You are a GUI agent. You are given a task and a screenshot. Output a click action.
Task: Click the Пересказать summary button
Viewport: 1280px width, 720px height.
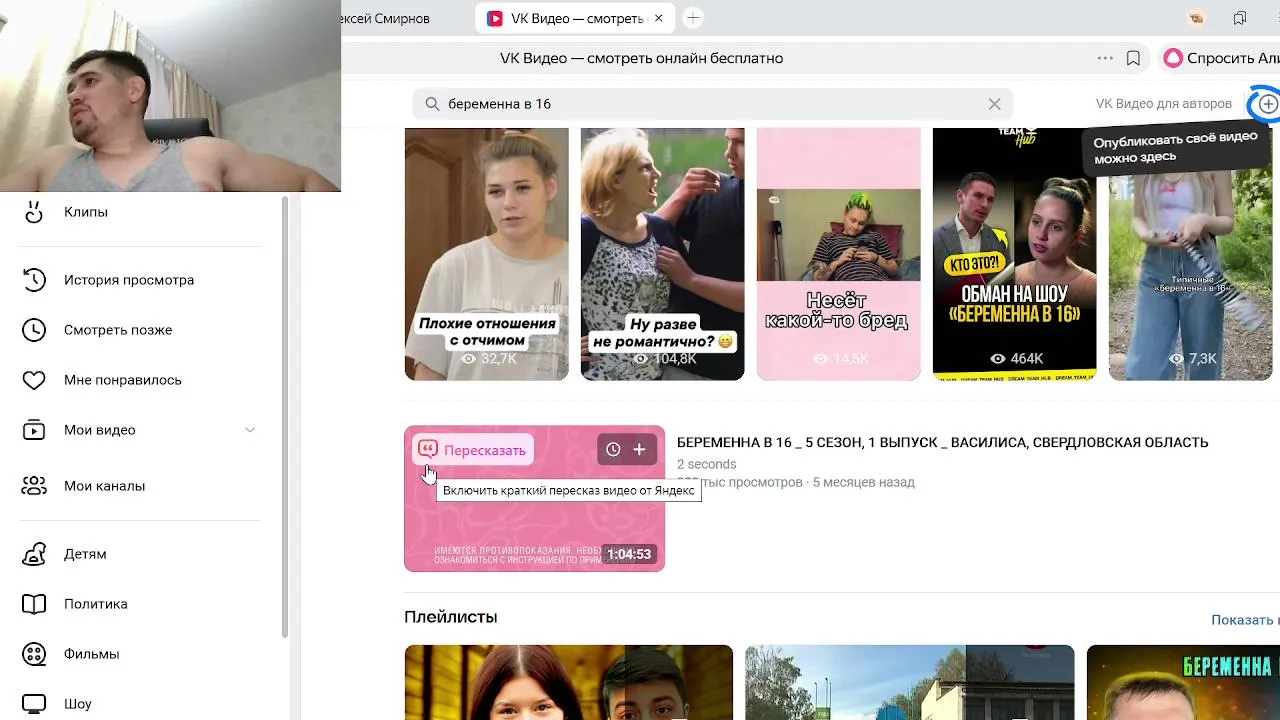pyautogui.click(x=472, y=450)
